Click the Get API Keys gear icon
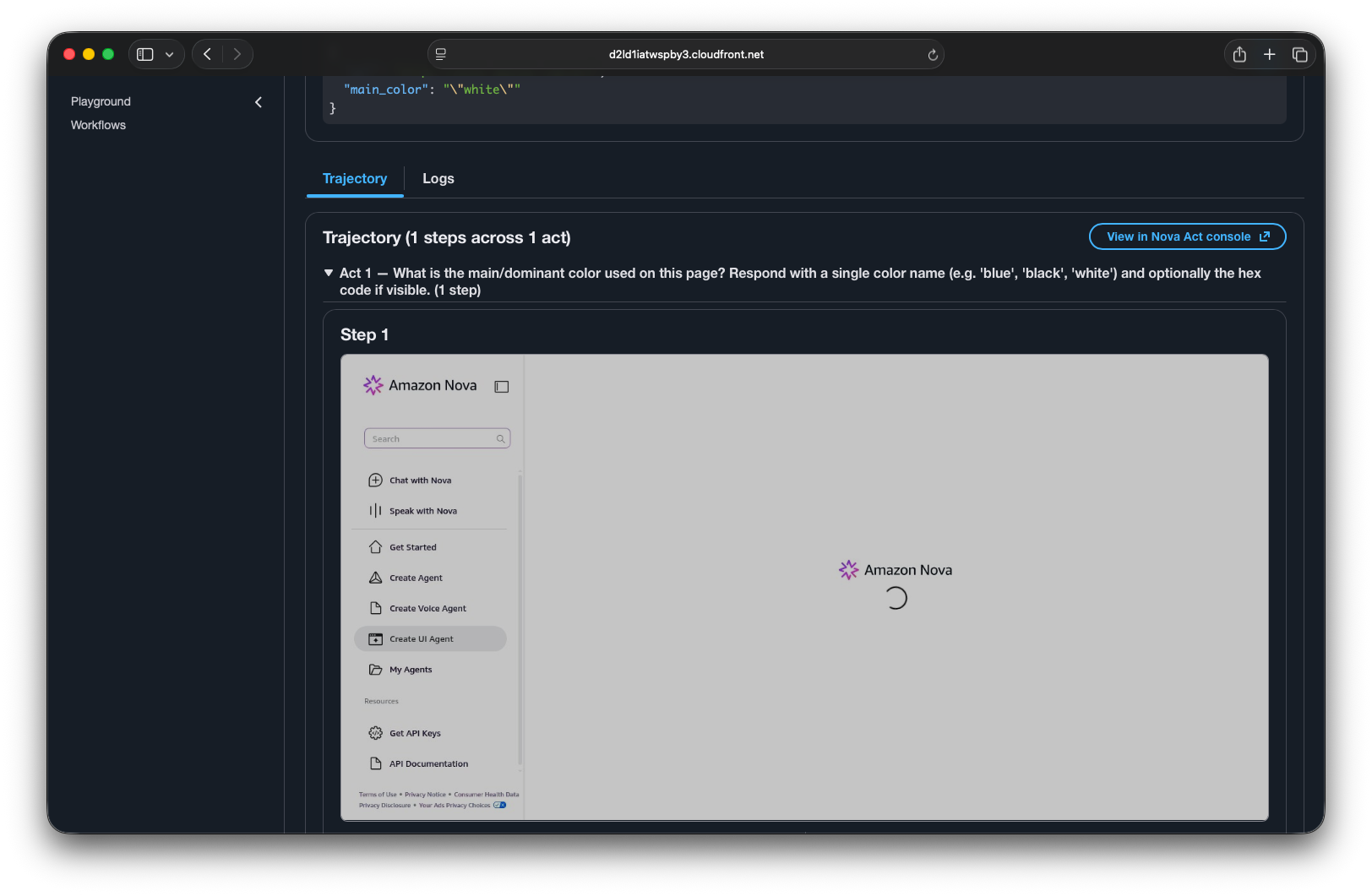This screenshot has height=896, width=1372. point(376,733)
